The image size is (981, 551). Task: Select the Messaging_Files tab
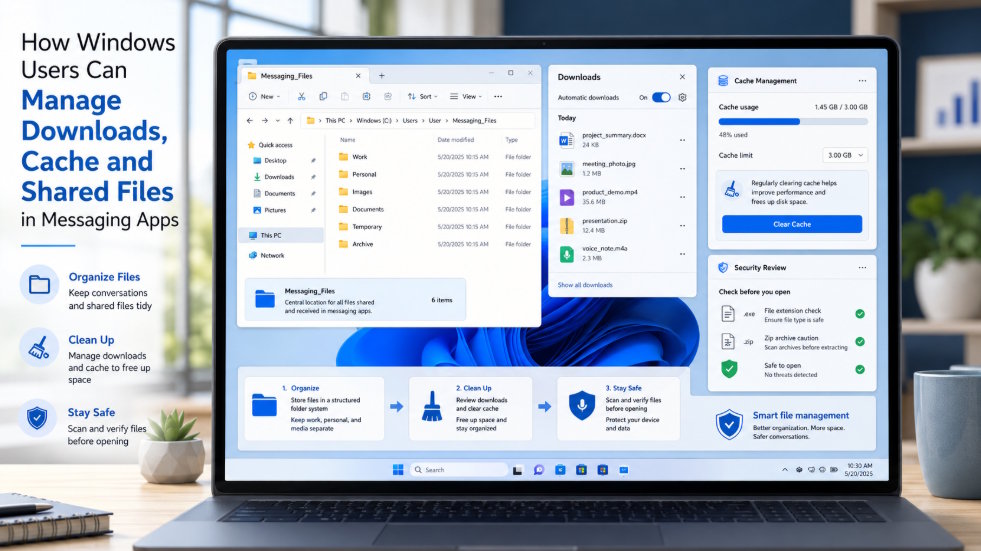pos(304,76)
